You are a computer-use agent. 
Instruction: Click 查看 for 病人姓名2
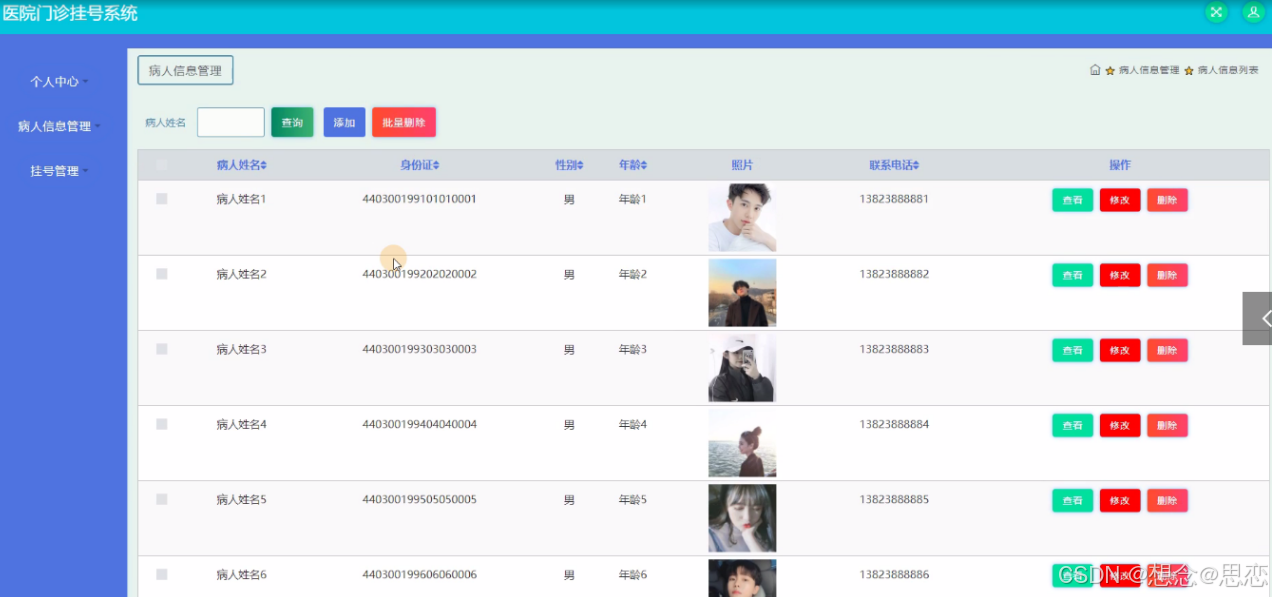tap(1072, 275)
